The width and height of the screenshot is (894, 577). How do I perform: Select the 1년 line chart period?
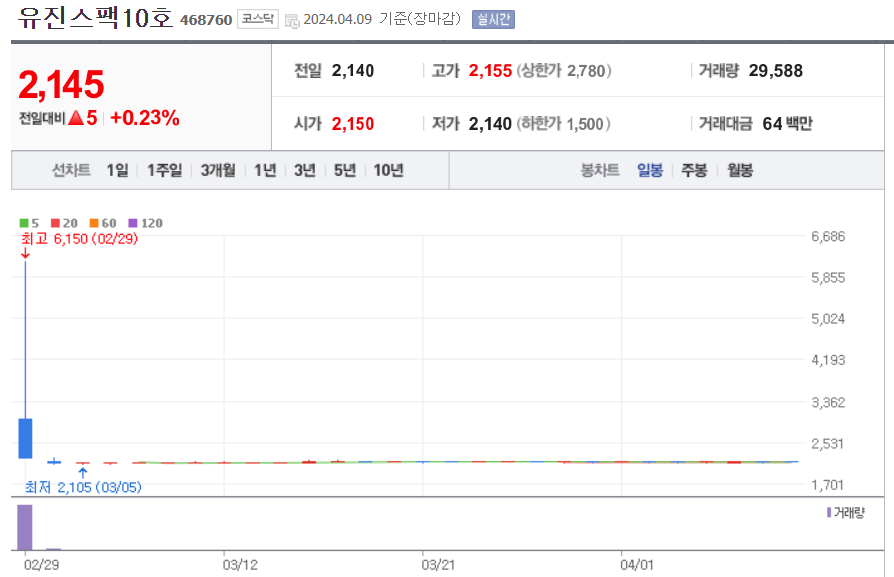265,170
